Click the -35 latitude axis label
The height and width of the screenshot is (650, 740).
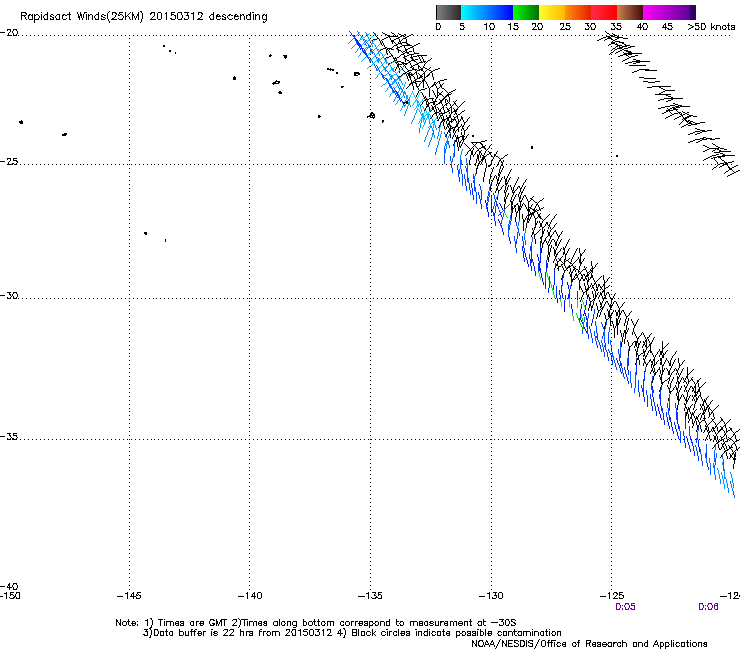pos(9,437)
